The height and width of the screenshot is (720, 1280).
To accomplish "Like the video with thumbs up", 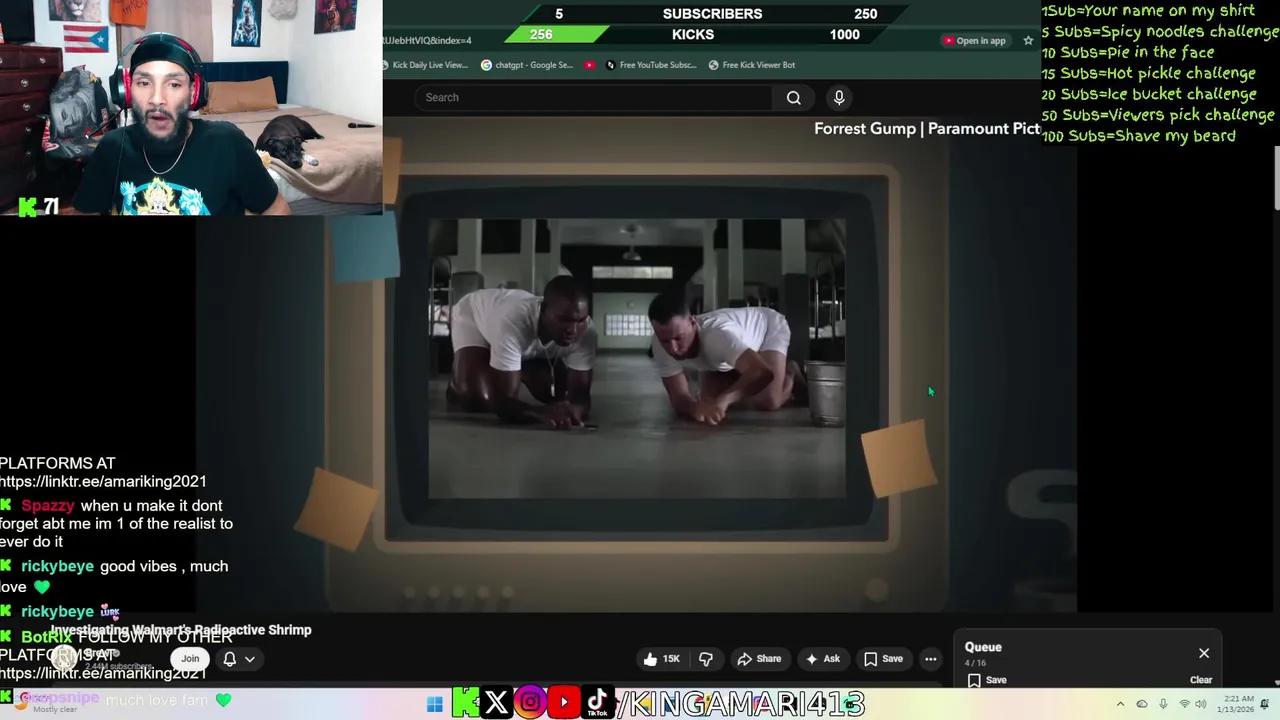I will [x=662, y=659].
